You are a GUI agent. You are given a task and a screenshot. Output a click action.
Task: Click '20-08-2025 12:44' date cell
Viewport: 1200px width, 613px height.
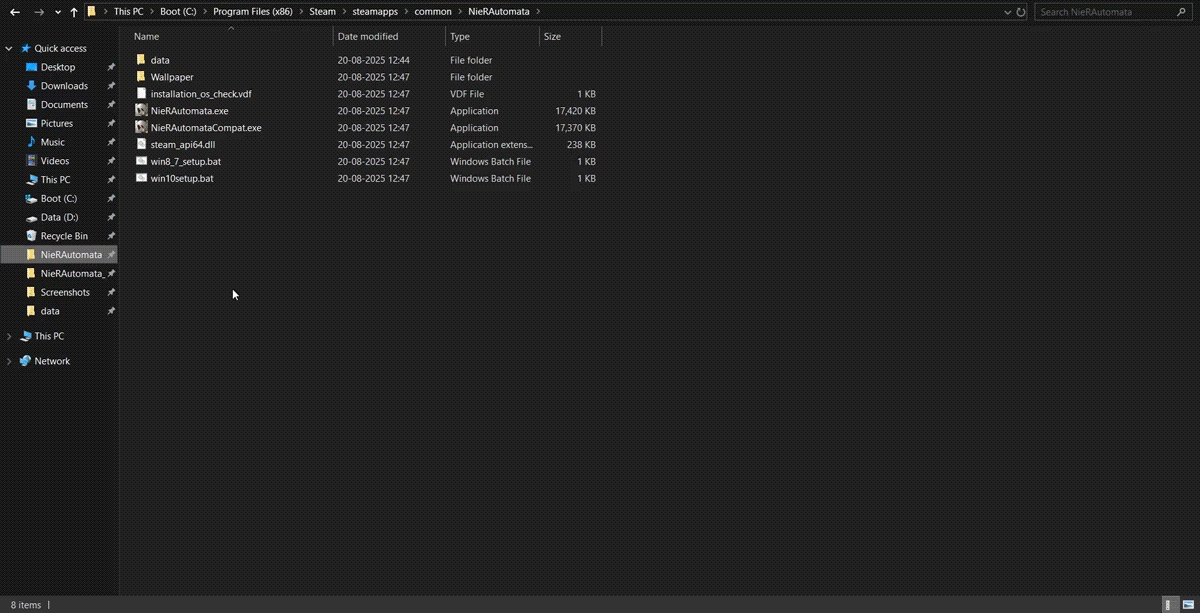point(373,60)
